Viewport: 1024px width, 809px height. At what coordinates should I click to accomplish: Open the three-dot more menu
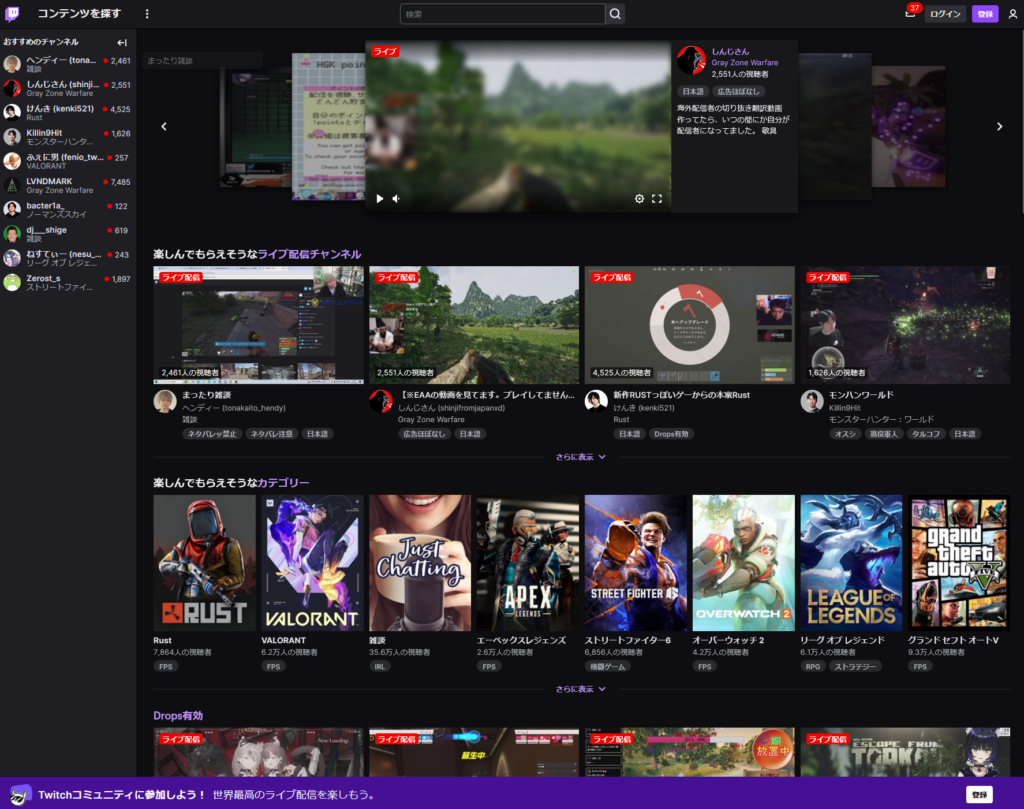tap(147, 14)
